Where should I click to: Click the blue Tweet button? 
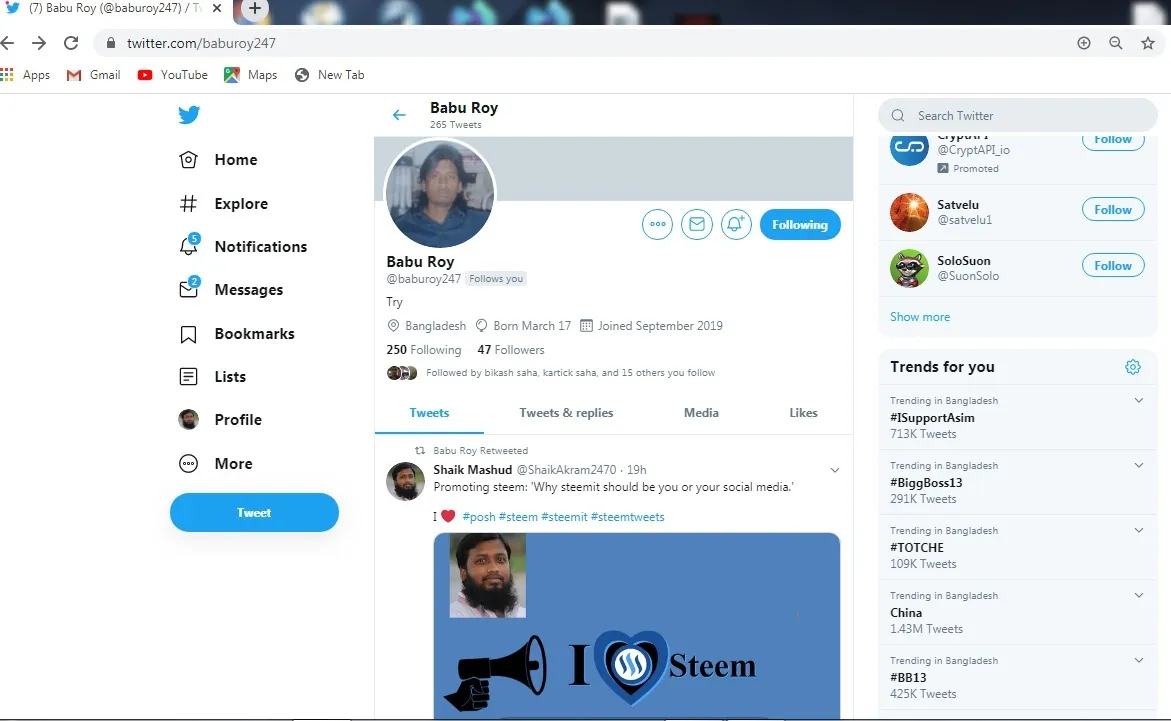click(254, 513)
